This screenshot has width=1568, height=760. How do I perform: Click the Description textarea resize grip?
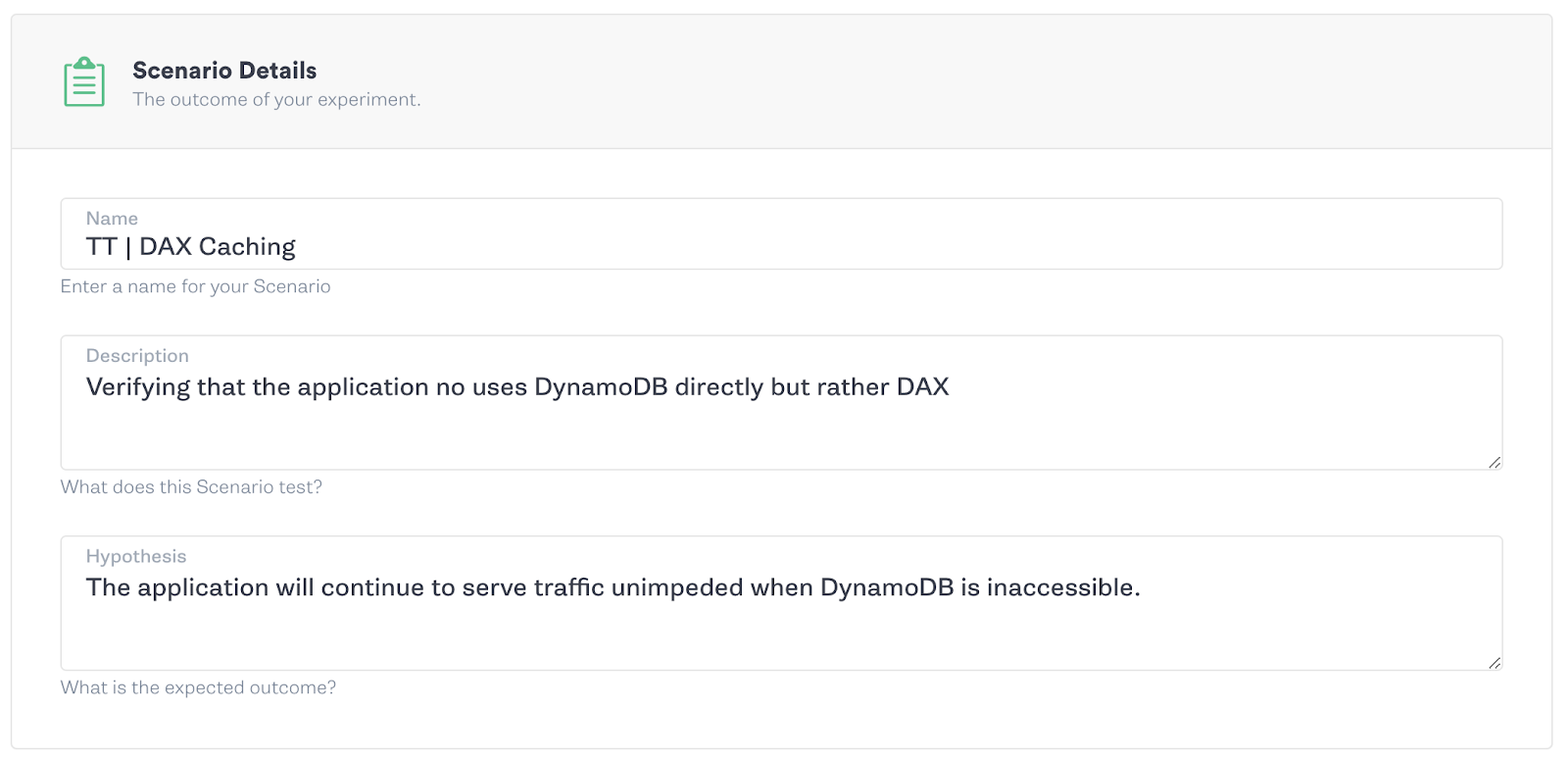point(1495,461)
